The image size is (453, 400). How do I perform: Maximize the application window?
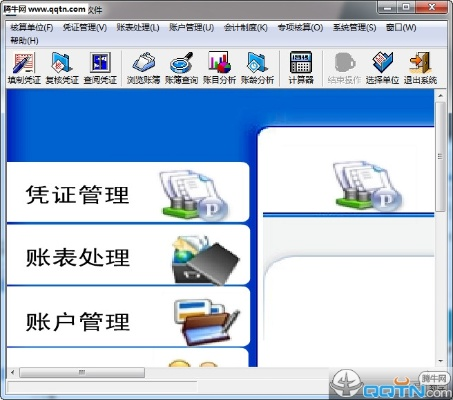[x=406, y=7]
